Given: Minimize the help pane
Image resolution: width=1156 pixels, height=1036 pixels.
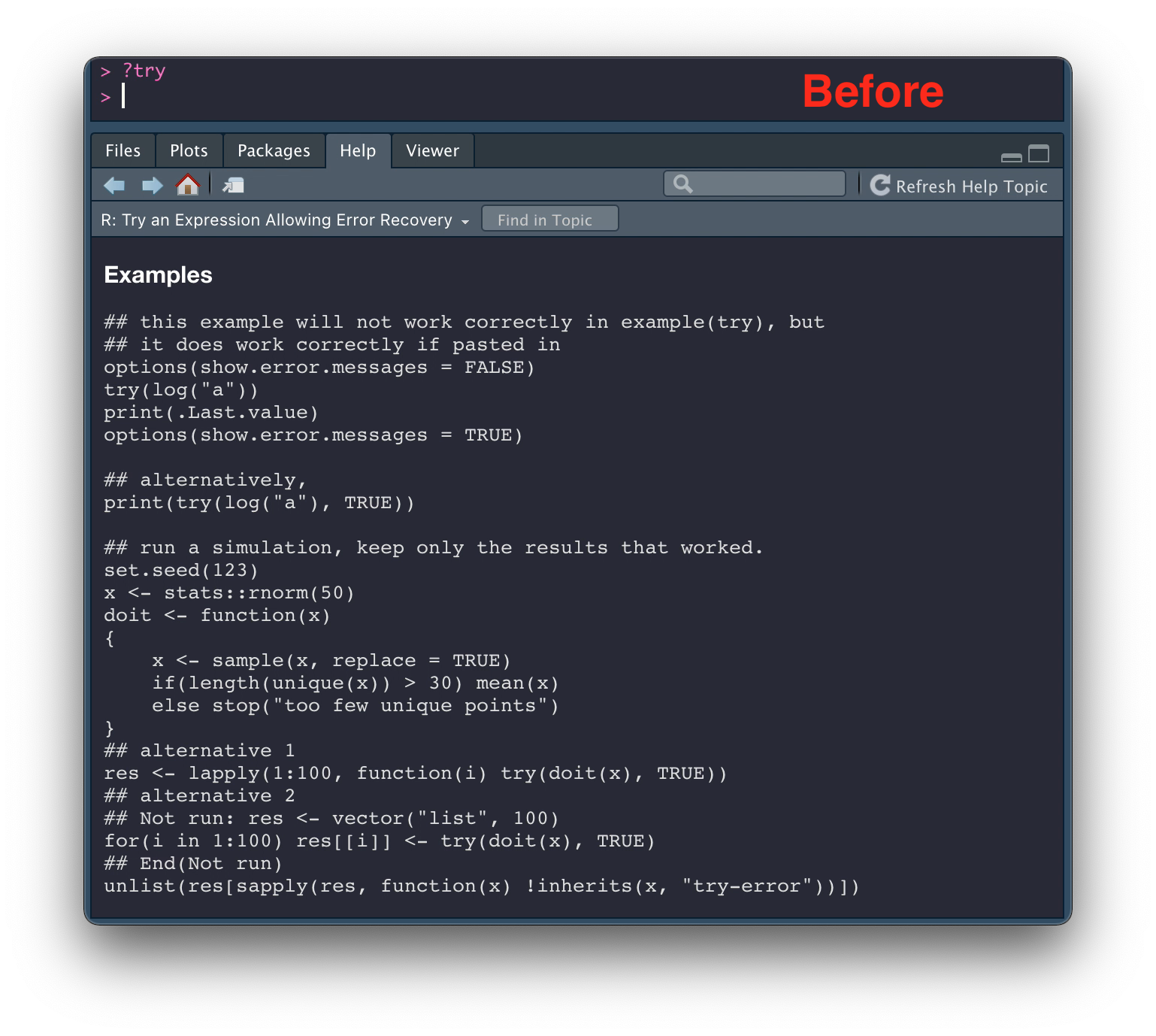Looking at the screenshot, I should [x=1012, y=156].
